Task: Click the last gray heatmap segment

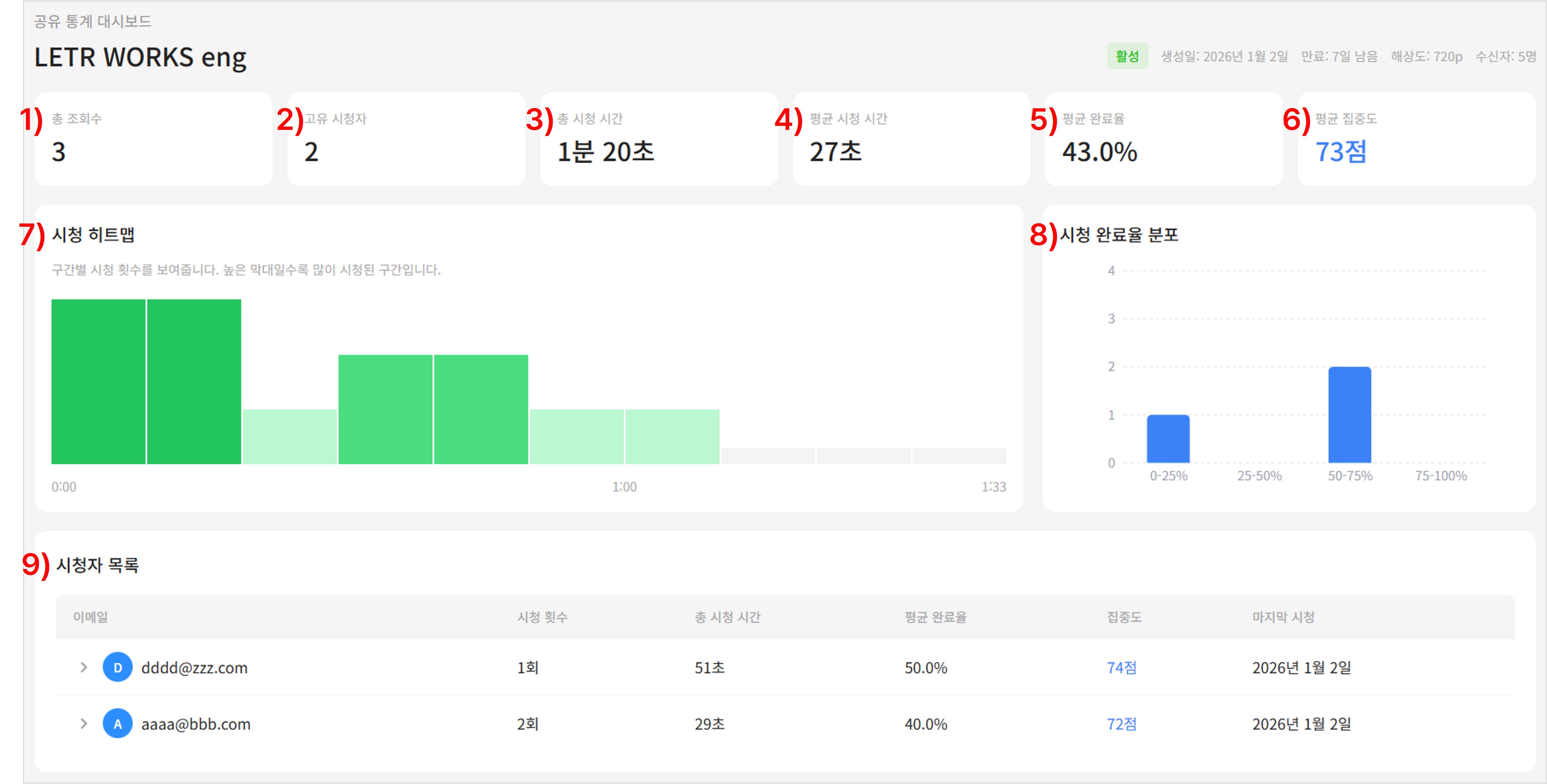Action: coord(959,456)
